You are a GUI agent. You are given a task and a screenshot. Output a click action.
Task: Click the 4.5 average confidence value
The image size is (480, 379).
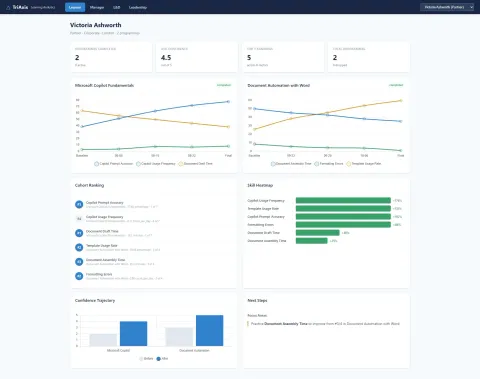point(166,58)
